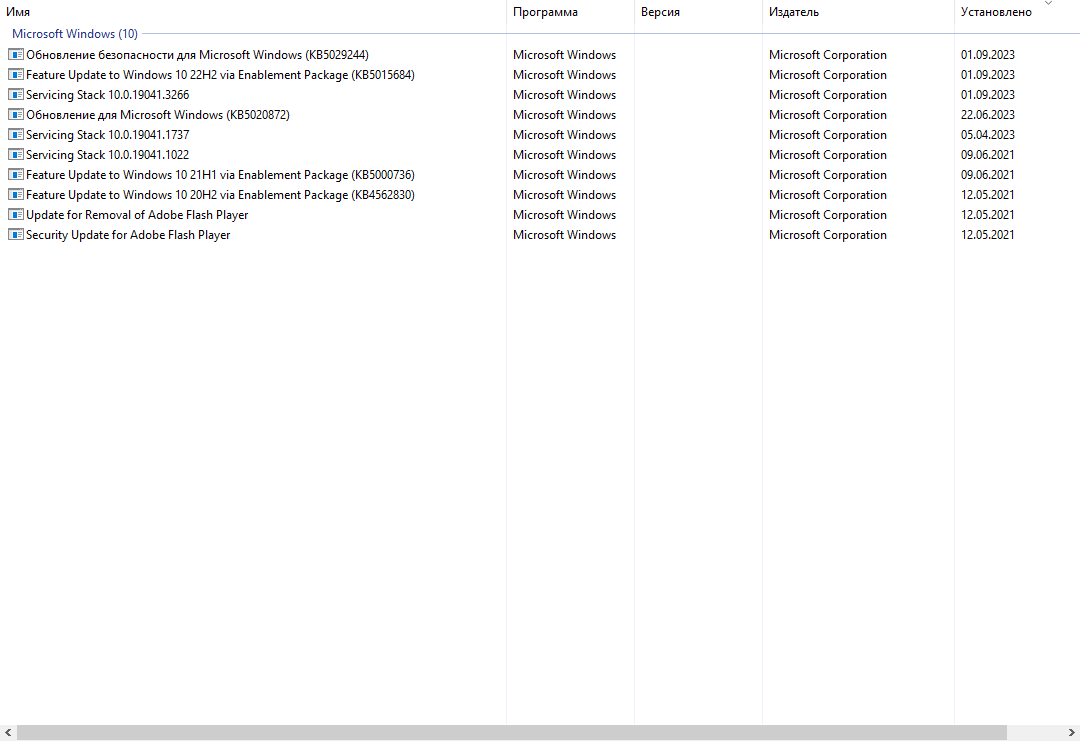The image size is (1080, 741).
Task: Click install date 05.04.2023
Action: click(x=988, y=134)
